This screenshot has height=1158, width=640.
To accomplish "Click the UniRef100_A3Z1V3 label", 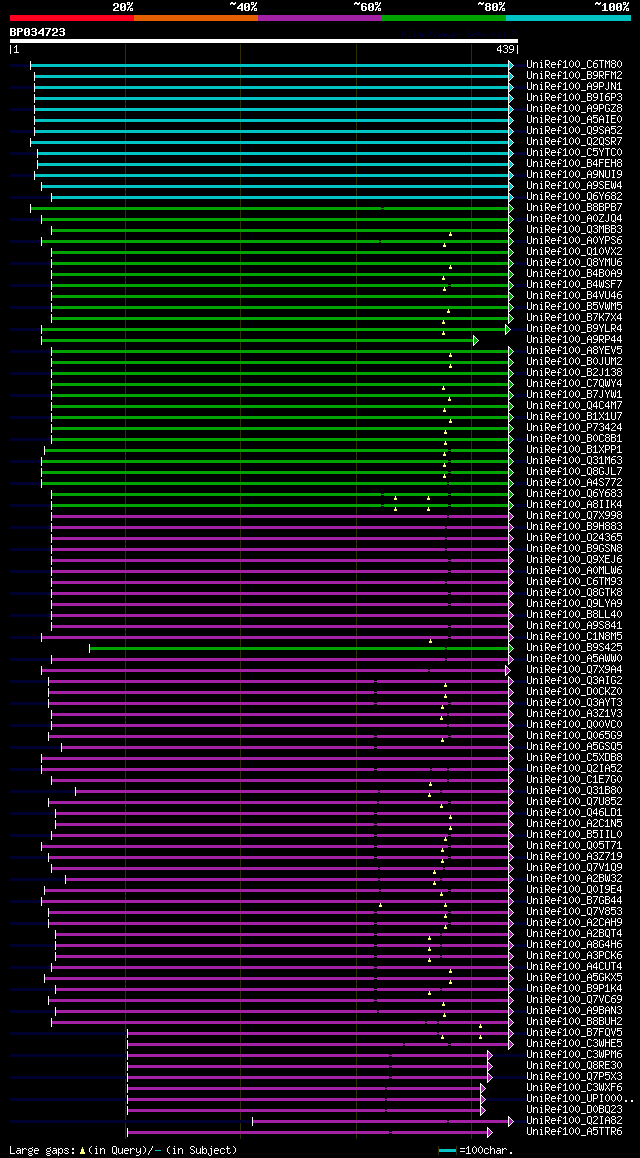I will (x=574, y=713).
